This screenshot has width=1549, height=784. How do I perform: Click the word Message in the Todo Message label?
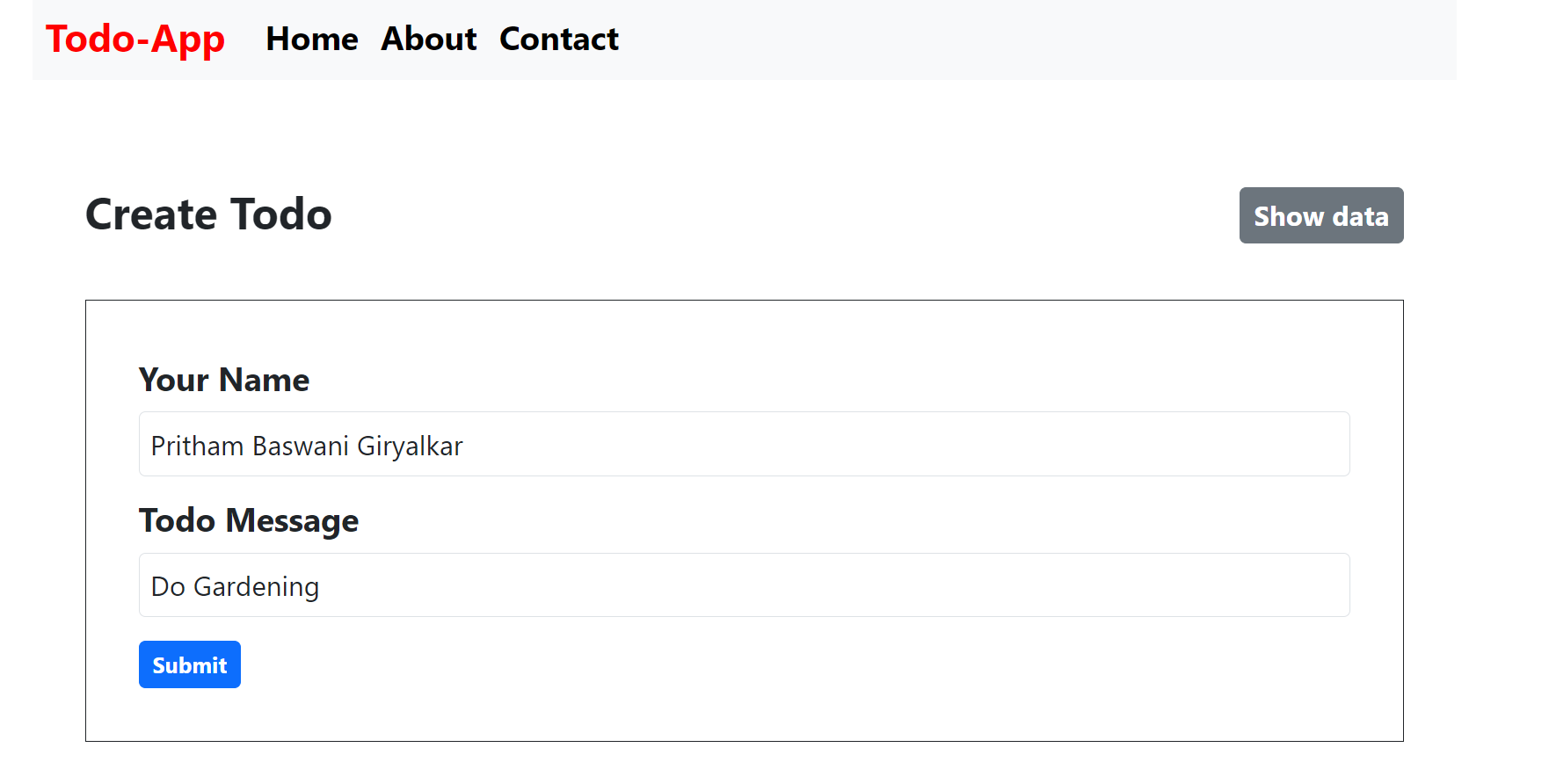[x=292, y=521]
